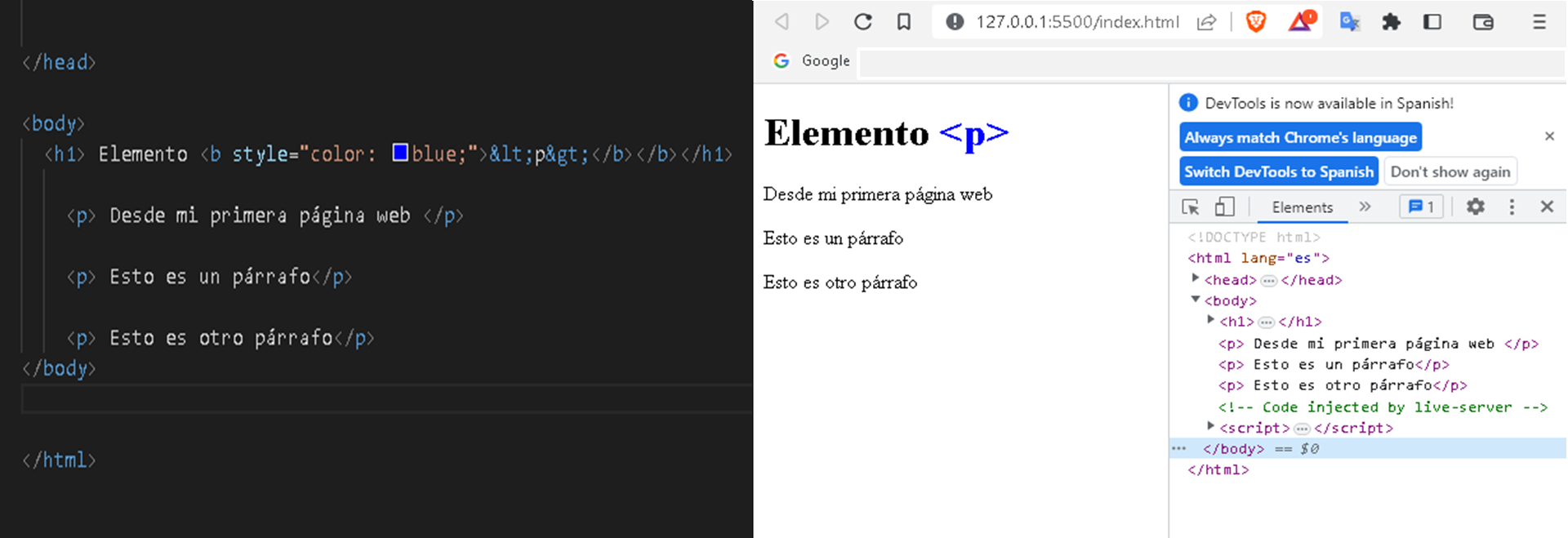The width and height of the screenshot is (1568, 538).
Task: Click the h1 Elemento line in editor
Action: (x=388, y=154)
